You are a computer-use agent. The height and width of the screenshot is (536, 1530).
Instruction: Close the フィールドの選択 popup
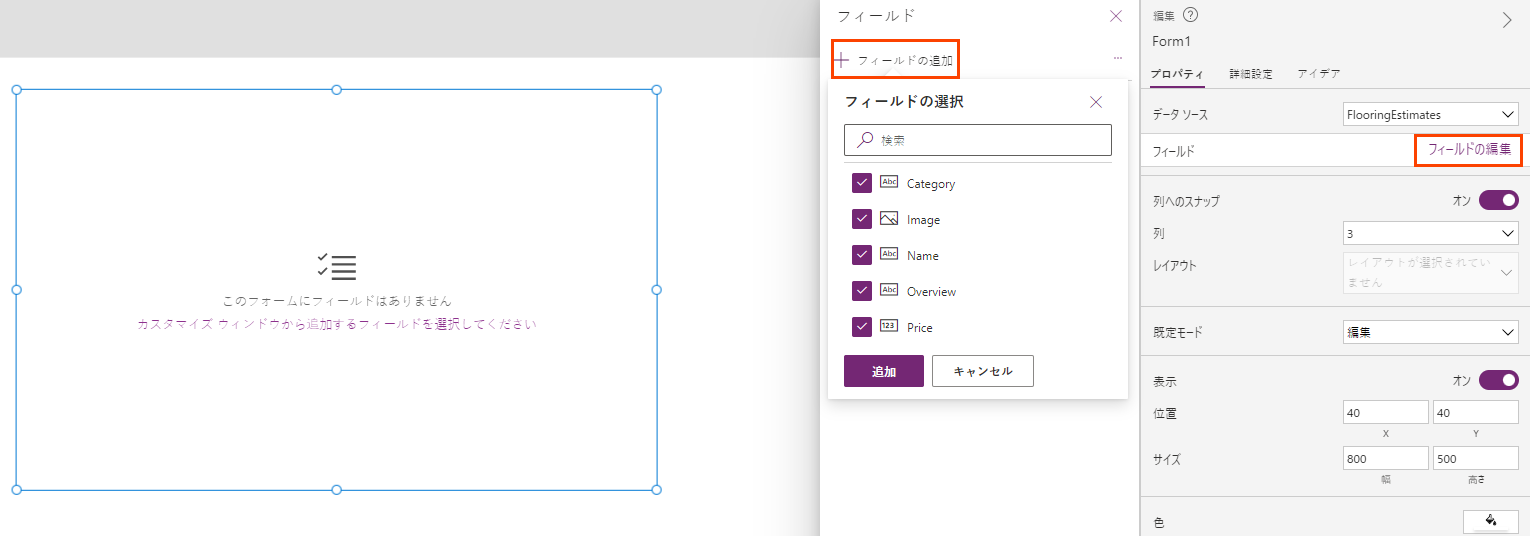click(x=1096, y=102)
